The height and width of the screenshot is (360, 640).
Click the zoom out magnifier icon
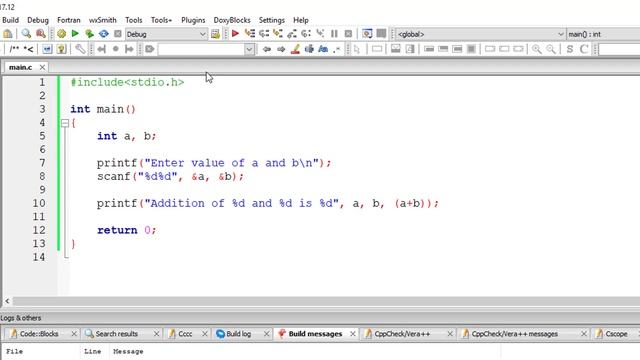pyautogui.click(x=551, y=49)
